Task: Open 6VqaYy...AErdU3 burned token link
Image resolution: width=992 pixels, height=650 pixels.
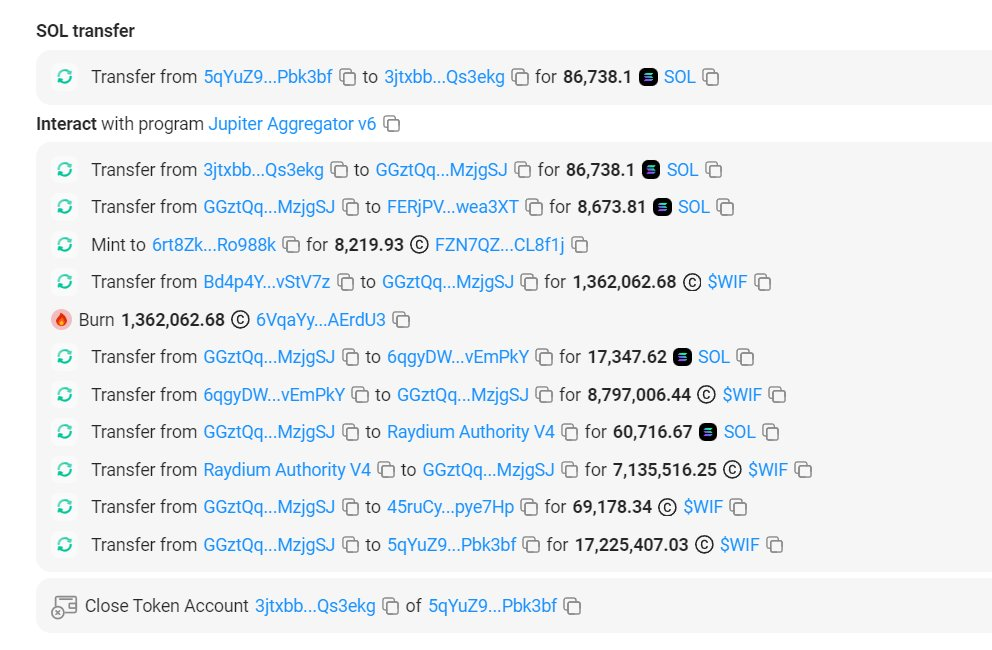Action: [321, 320]
